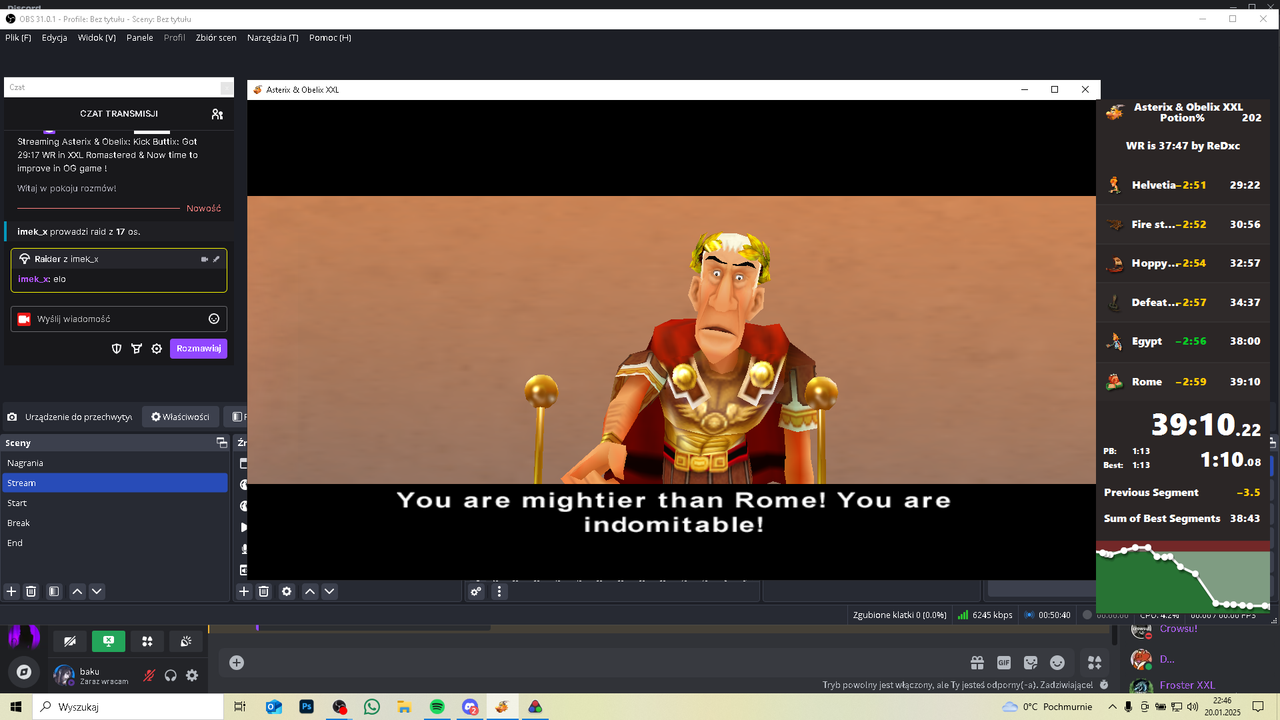Viewport: 1280px width, 720px height.
Task: Show hidden system tray icons chevron
Action: click(1112, 707)
